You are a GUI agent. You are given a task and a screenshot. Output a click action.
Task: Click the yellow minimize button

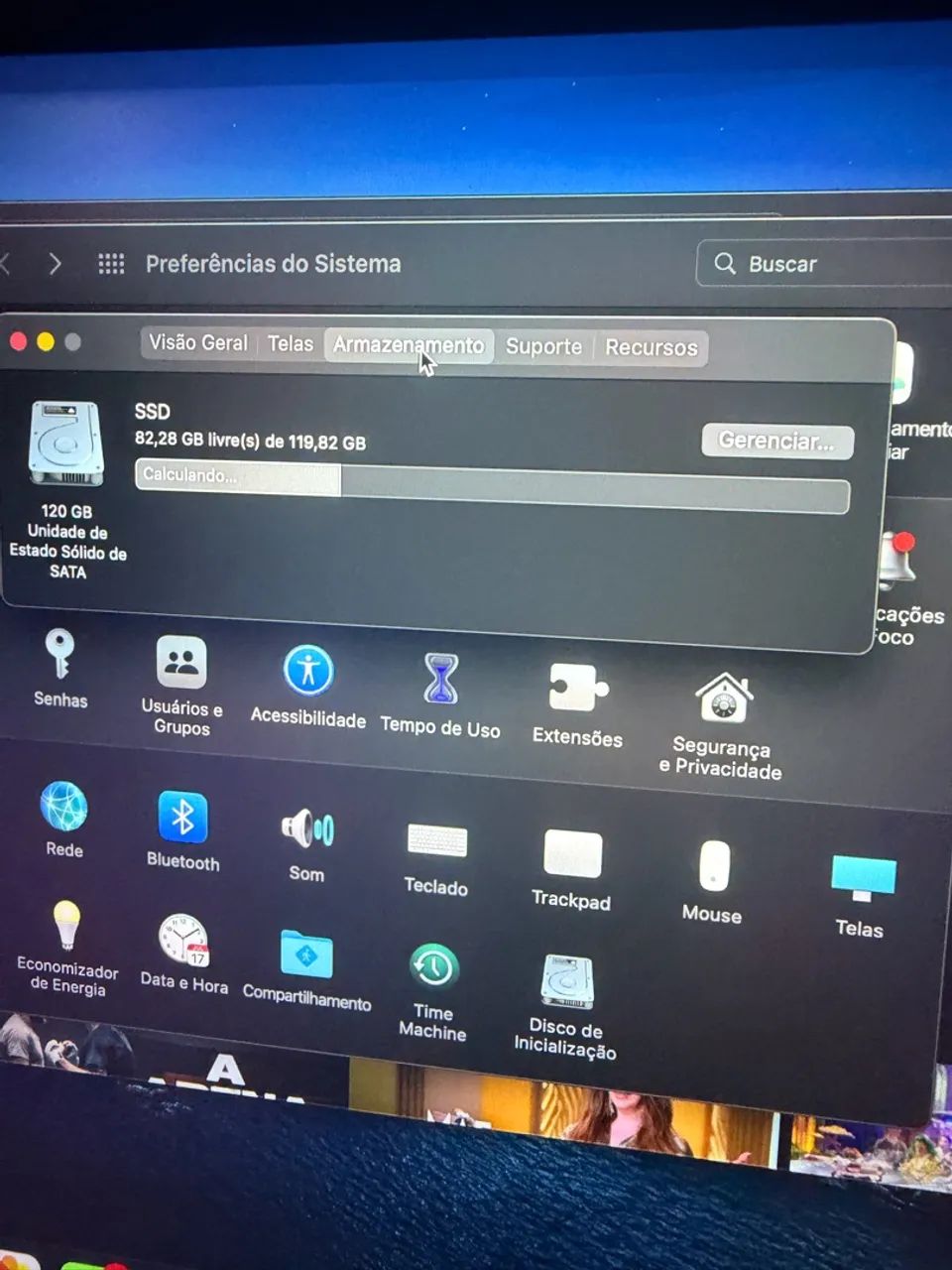46,341
